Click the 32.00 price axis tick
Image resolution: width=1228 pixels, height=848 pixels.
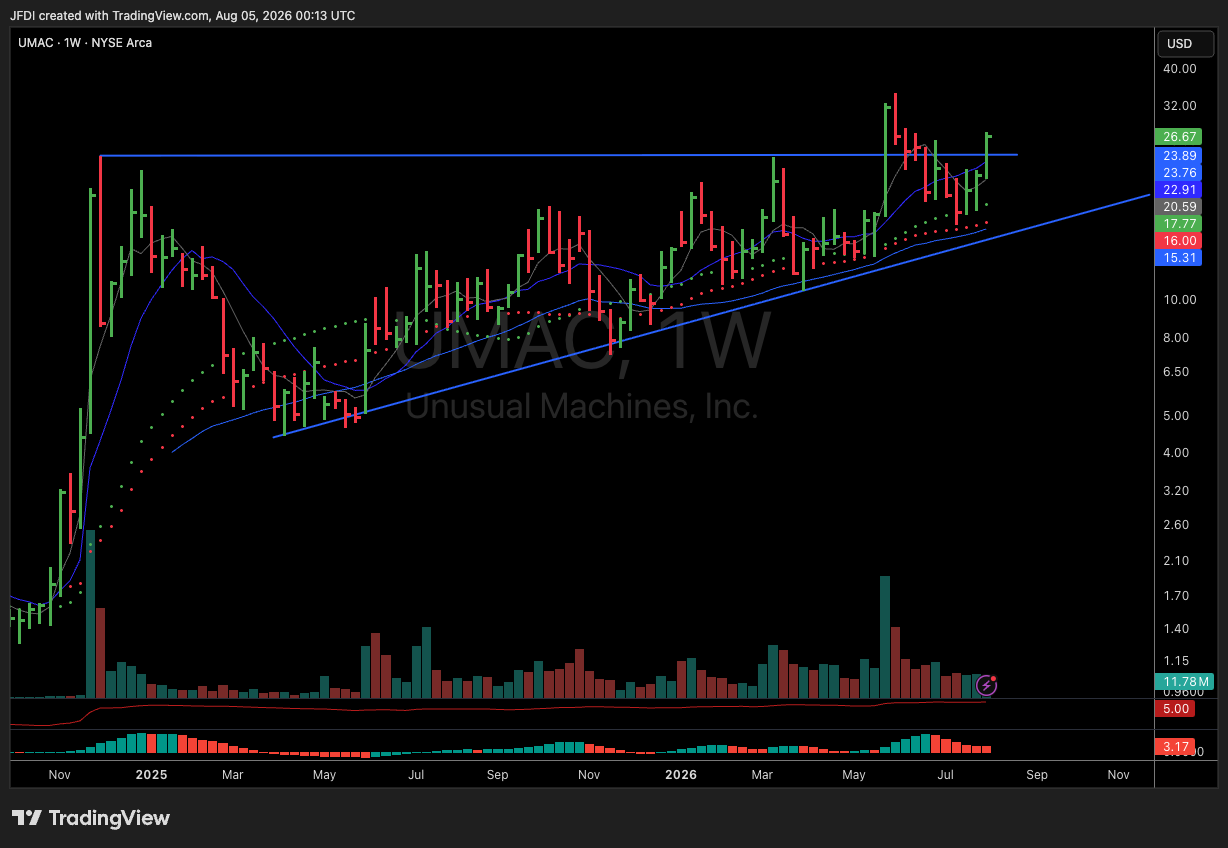coord(1180,106)
